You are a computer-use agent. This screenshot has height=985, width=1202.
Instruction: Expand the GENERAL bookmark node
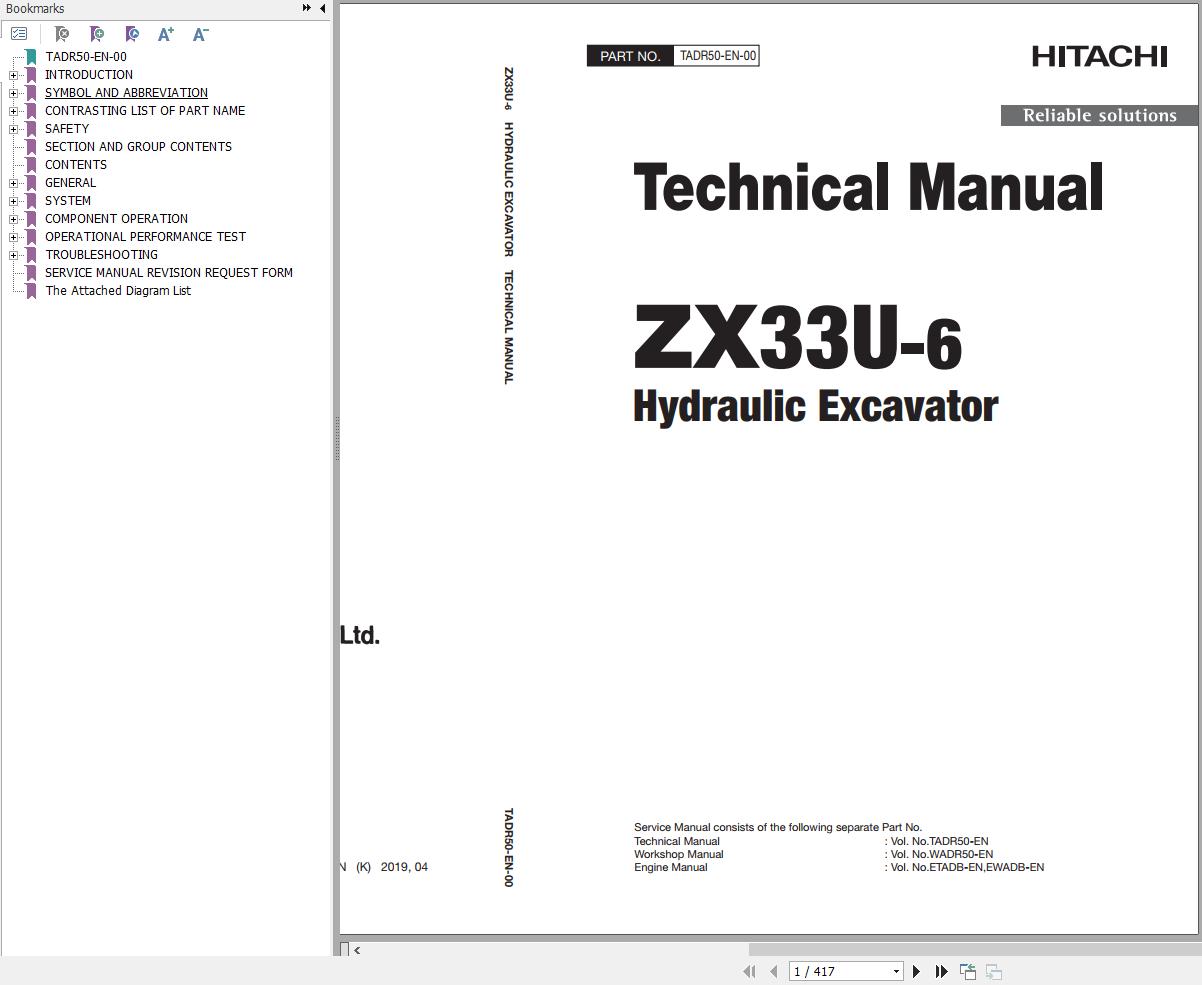(x=13, y=183)
